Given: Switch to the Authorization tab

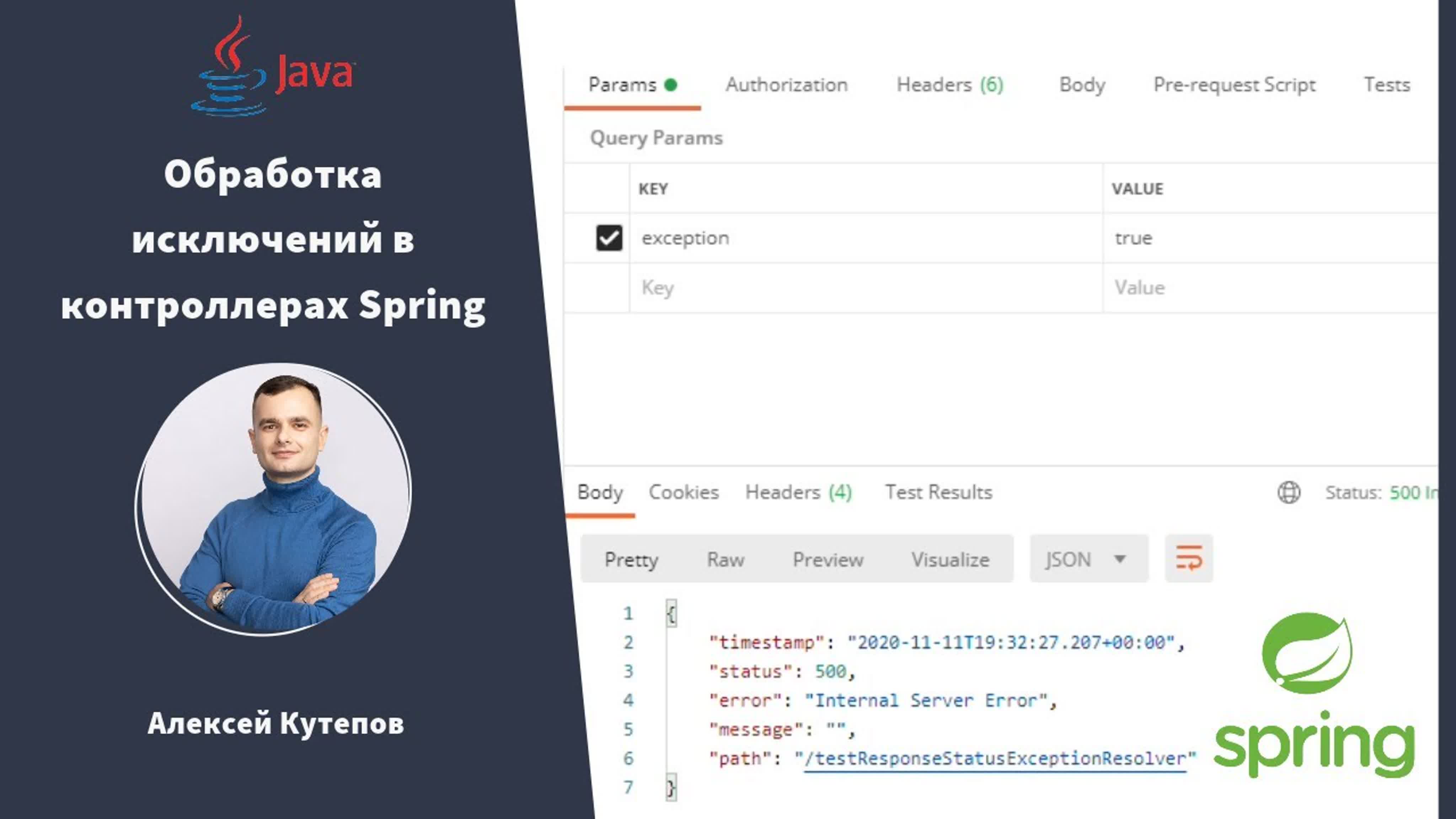Looking at the screenshot, I should click(786, 85).
